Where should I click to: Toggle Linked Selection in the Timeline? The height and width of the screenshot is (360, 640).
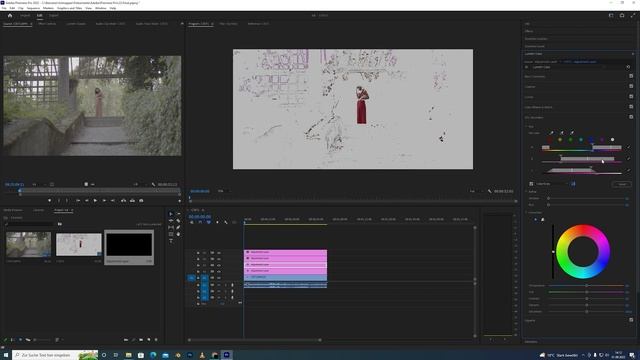pos(209,222)
